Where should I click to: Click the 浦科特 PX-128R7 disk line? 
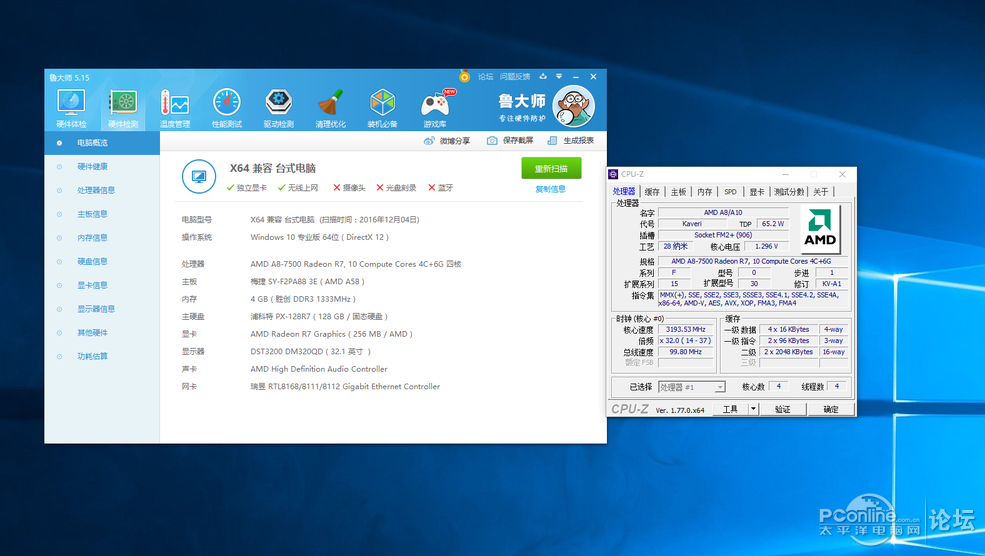tap(319, 317)
